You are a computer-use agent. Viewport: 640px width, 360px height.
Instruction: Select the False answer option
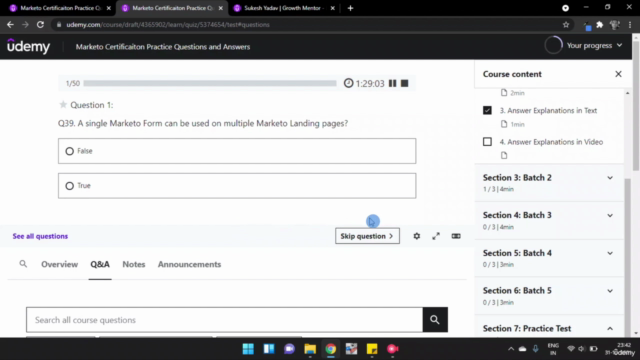pos(237,151)
